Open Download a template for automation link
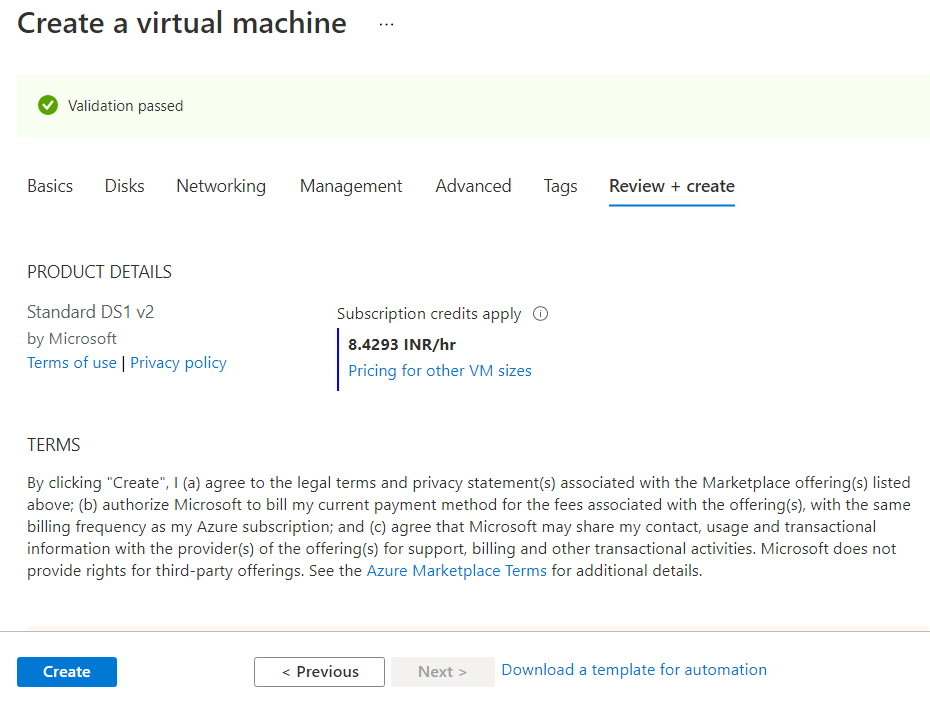Screen dimensions: 930x703 634,670
